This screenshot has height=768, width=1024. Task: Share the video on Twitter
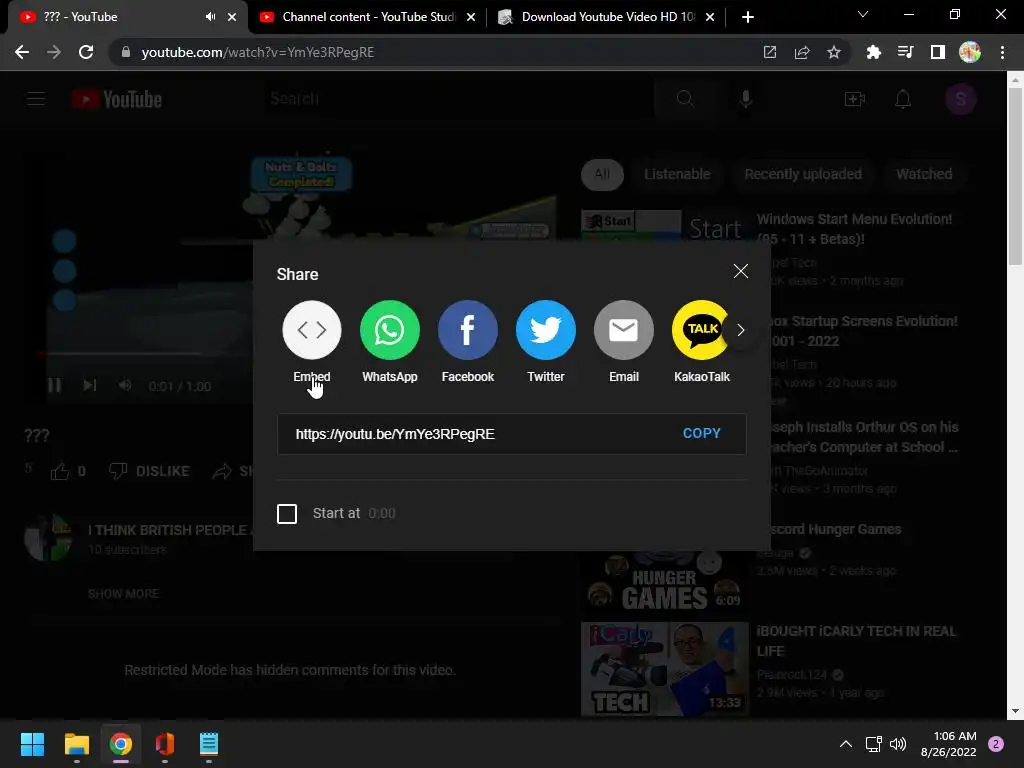tap(546, 330)
